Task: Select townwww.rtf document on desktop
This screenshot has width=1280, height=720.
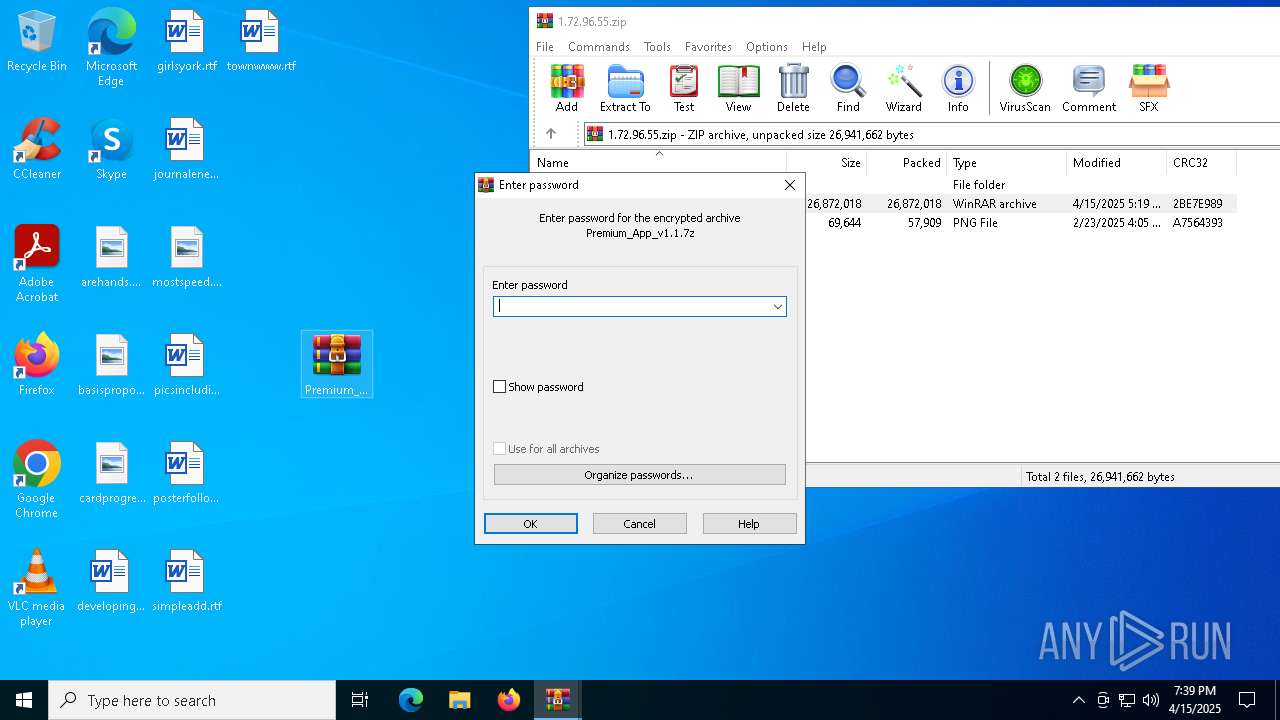Action: (x=261, y=42)
